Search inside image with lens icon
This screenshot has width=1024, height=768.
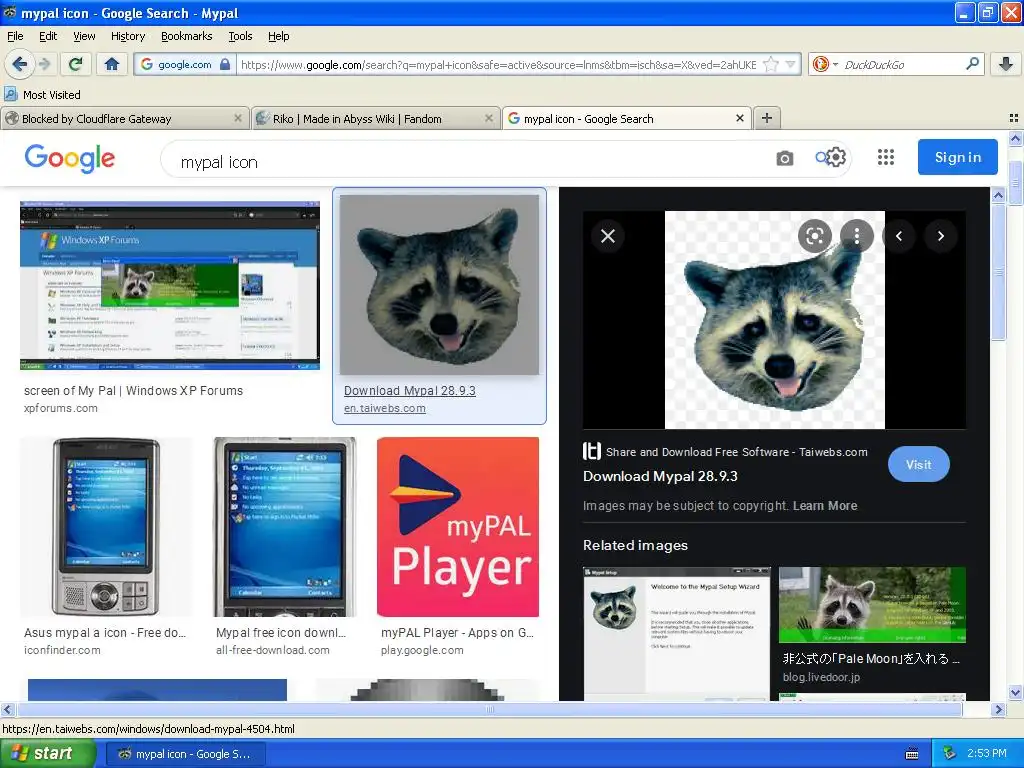(814, 236)
